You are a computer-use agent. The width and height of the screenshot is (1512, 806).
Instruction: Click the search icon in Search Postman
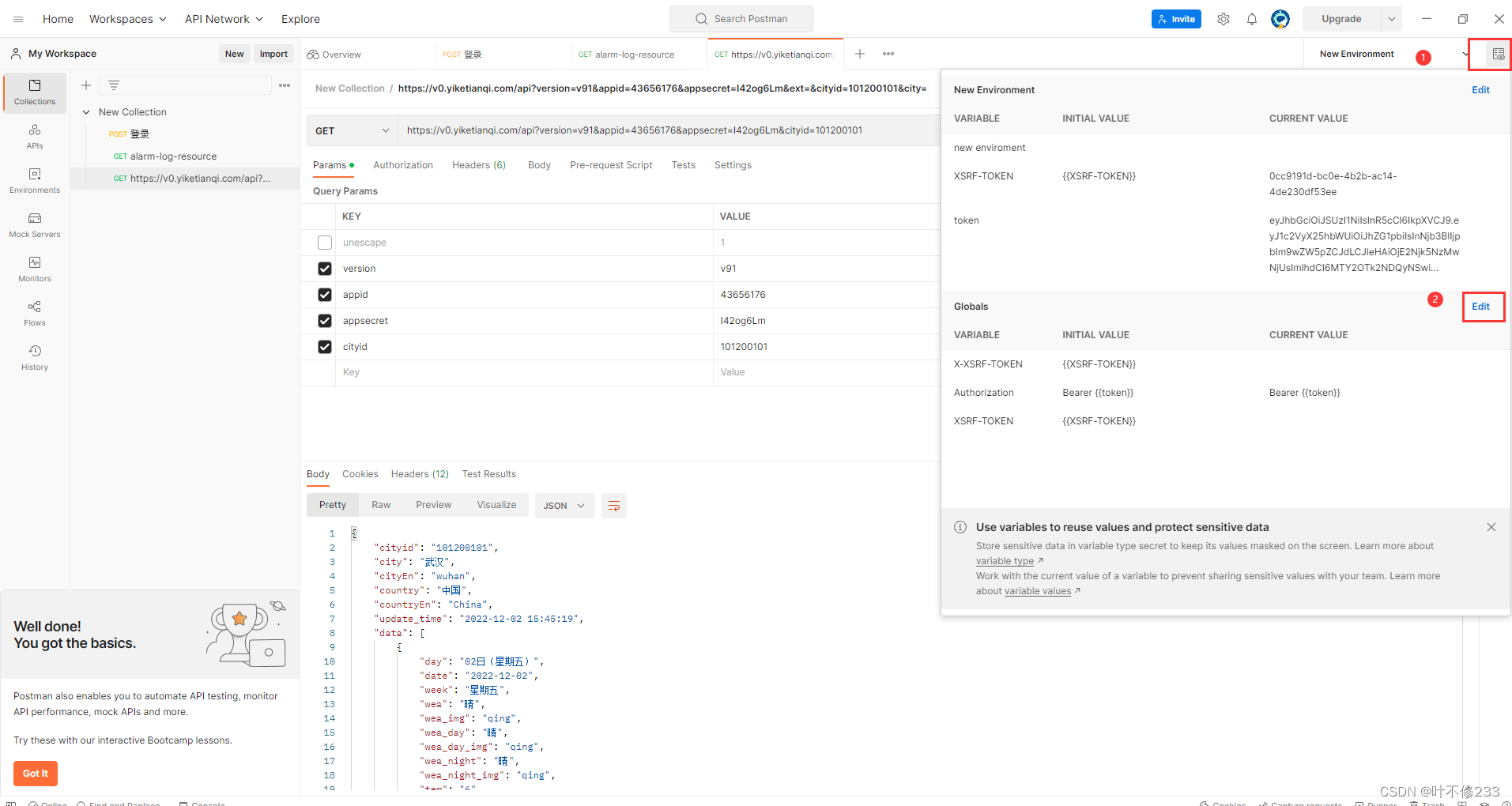[x=701, y=19]
